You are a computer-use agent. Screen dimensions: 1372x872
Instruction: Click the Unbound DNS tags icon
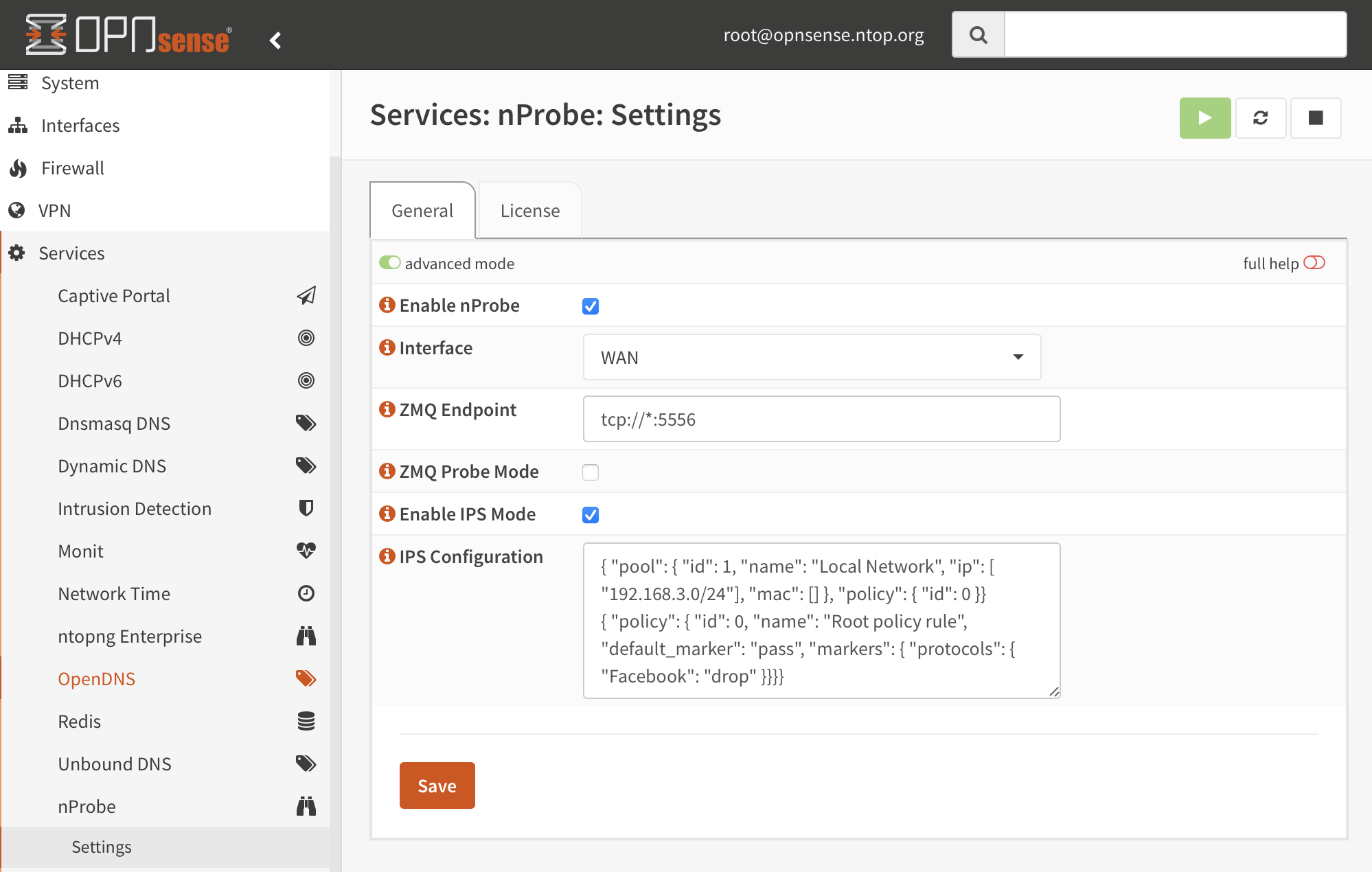click(306, 764)
